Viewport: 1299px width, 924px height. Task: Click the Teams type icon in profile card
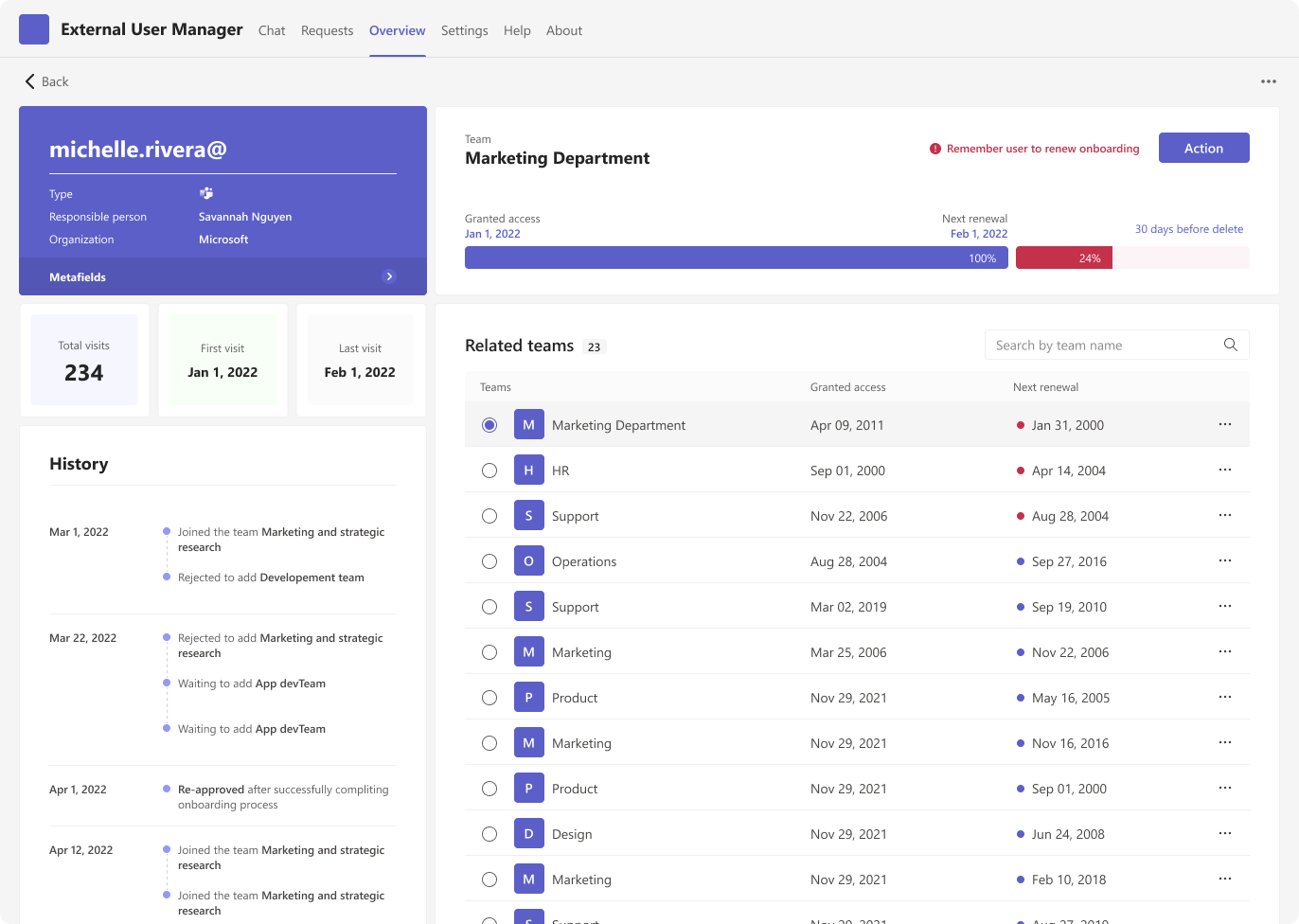(206, 193)
